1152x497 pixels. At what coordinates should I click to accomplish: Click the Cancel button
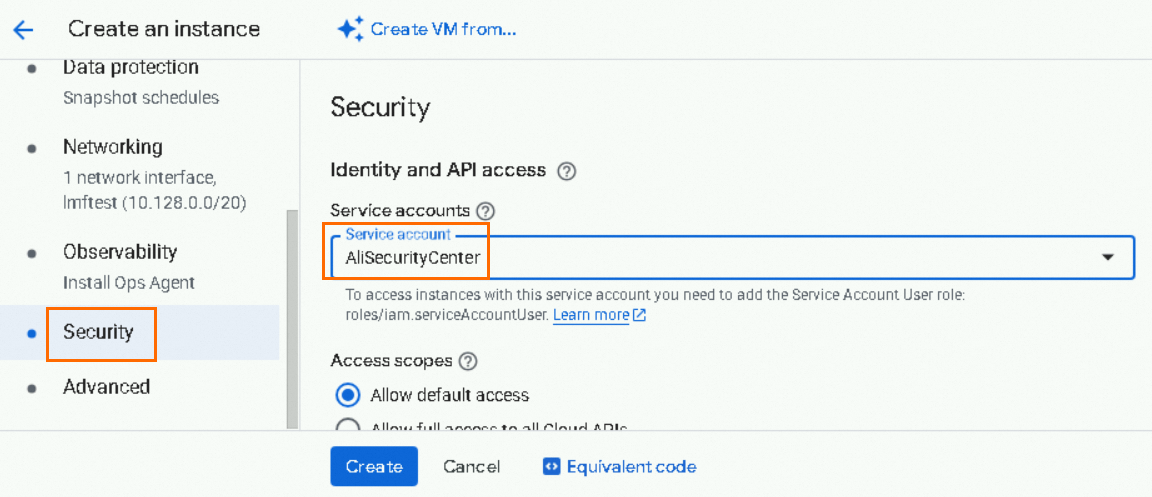471,466
